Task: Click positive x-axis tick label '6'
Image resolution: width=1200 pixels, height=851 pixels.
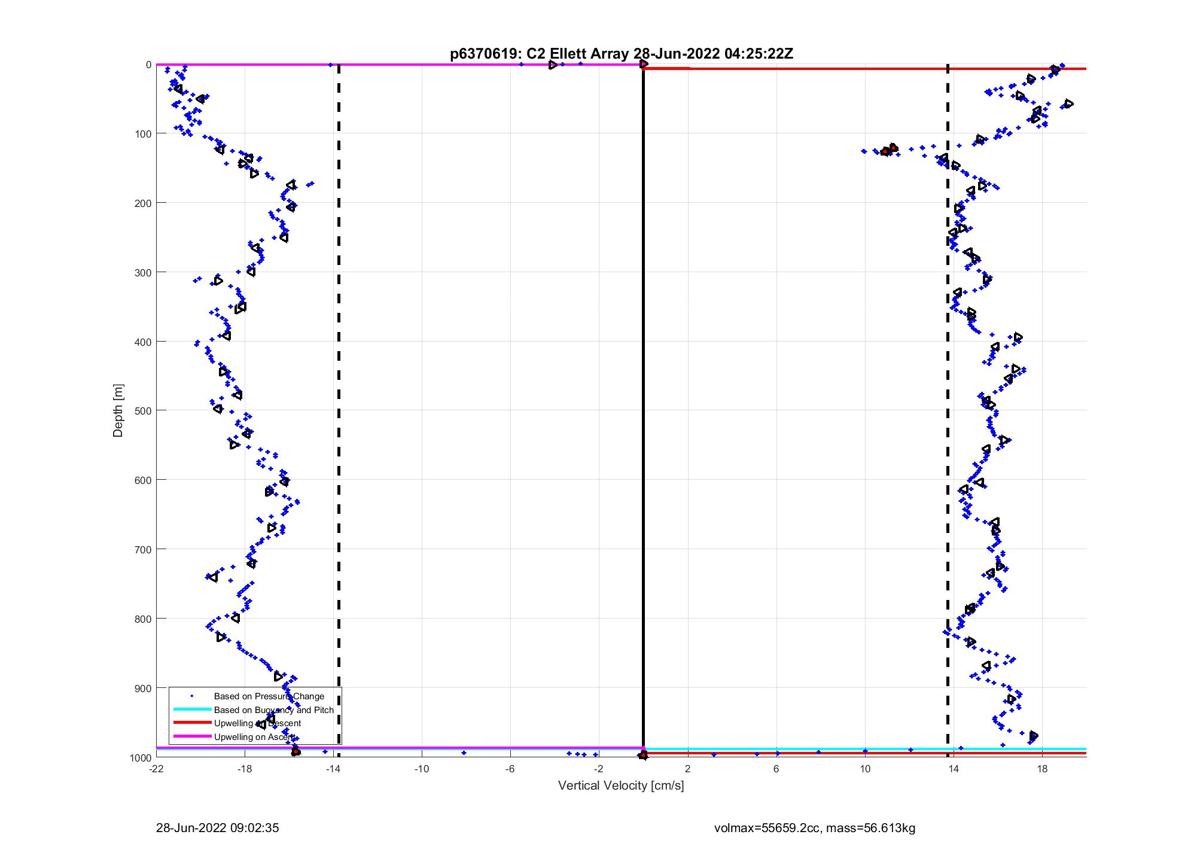Action: click(x=777, y=769)
